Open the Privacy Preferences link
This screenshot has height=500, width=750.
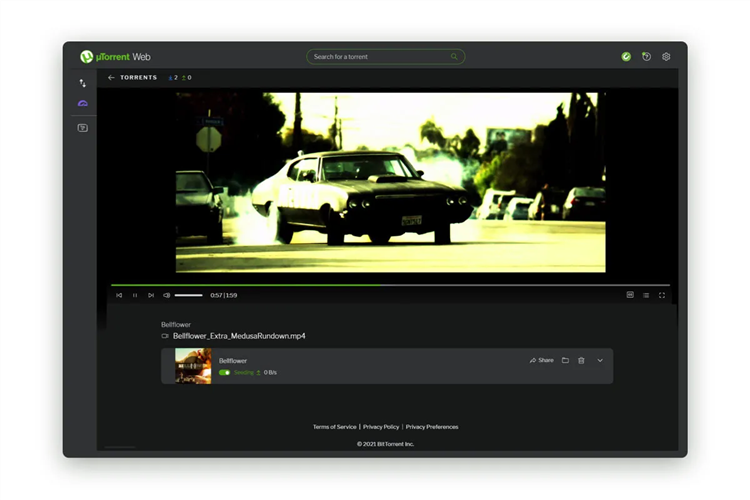tap(432, 427)
